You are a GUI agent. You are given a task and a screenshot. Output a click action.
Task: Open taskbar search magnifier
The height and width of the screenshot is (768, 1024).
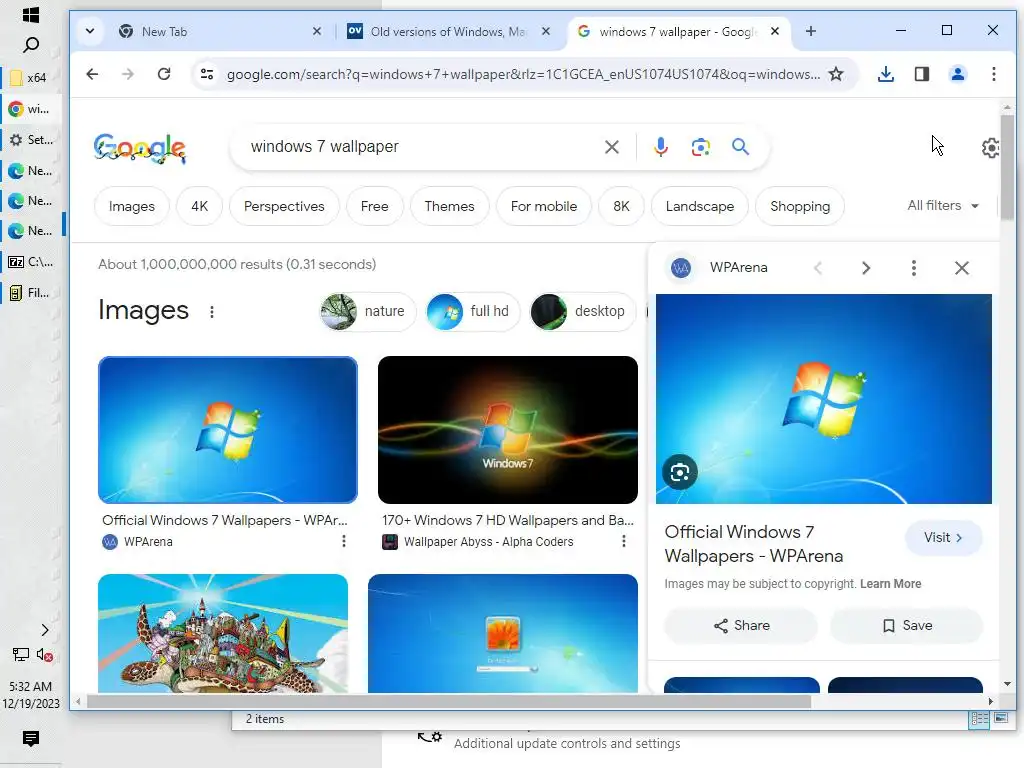(x=31, y=45)
